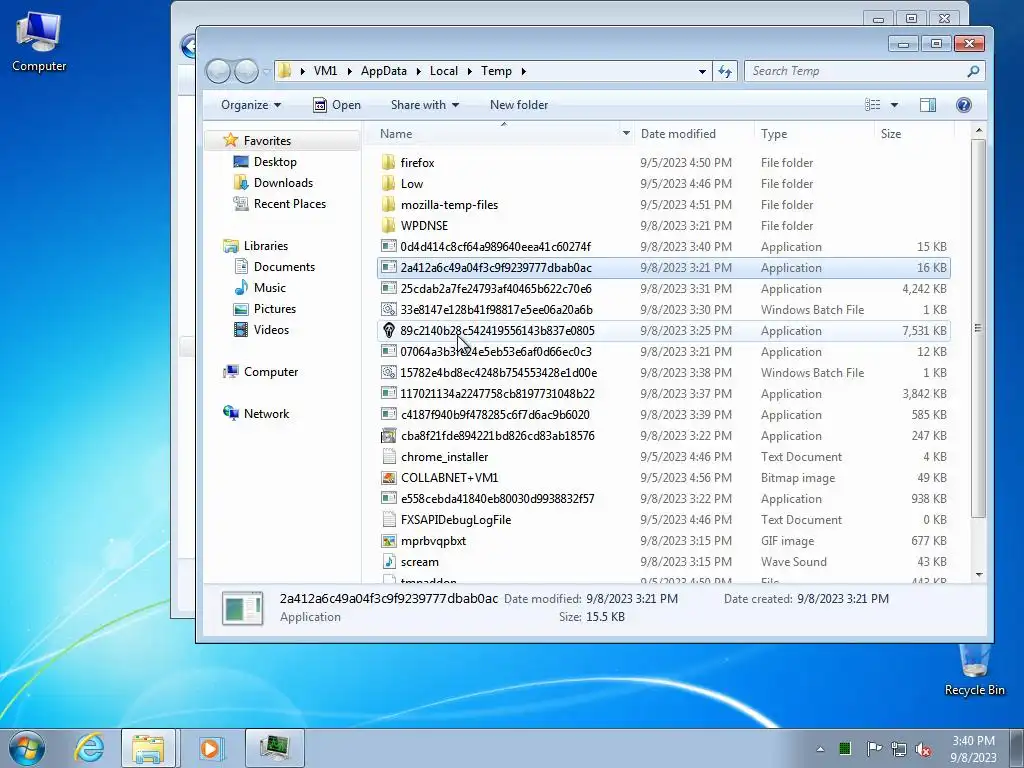The width and height of the screenshot is (1024, 768).
Task: Select the Low folder icon
Action: click(389, 183)
